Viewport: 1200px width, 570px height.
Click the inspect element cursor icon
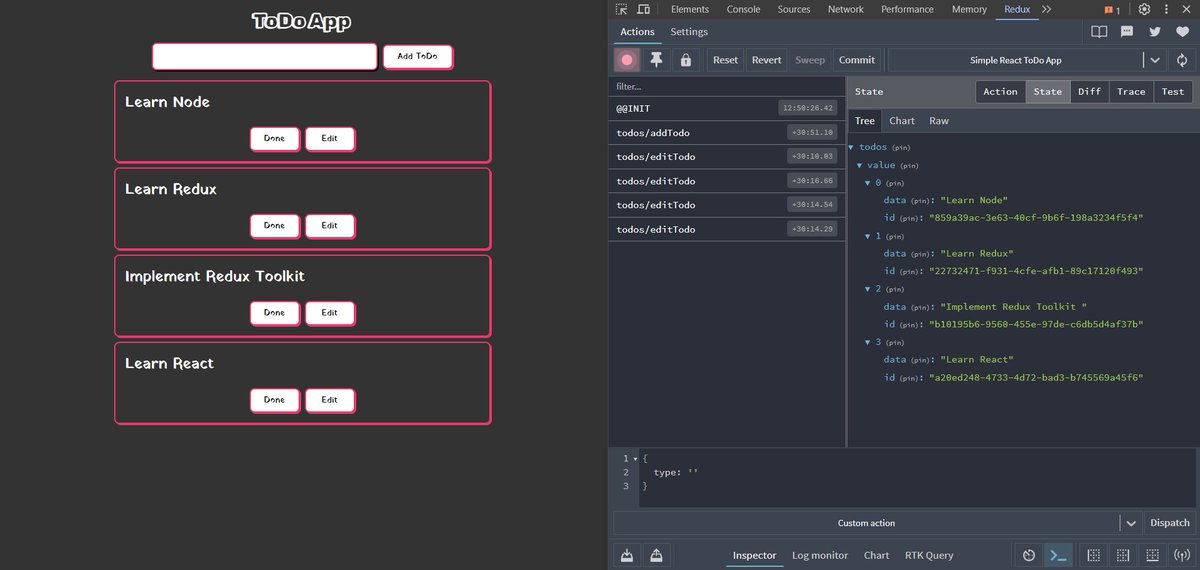(622, 9)
